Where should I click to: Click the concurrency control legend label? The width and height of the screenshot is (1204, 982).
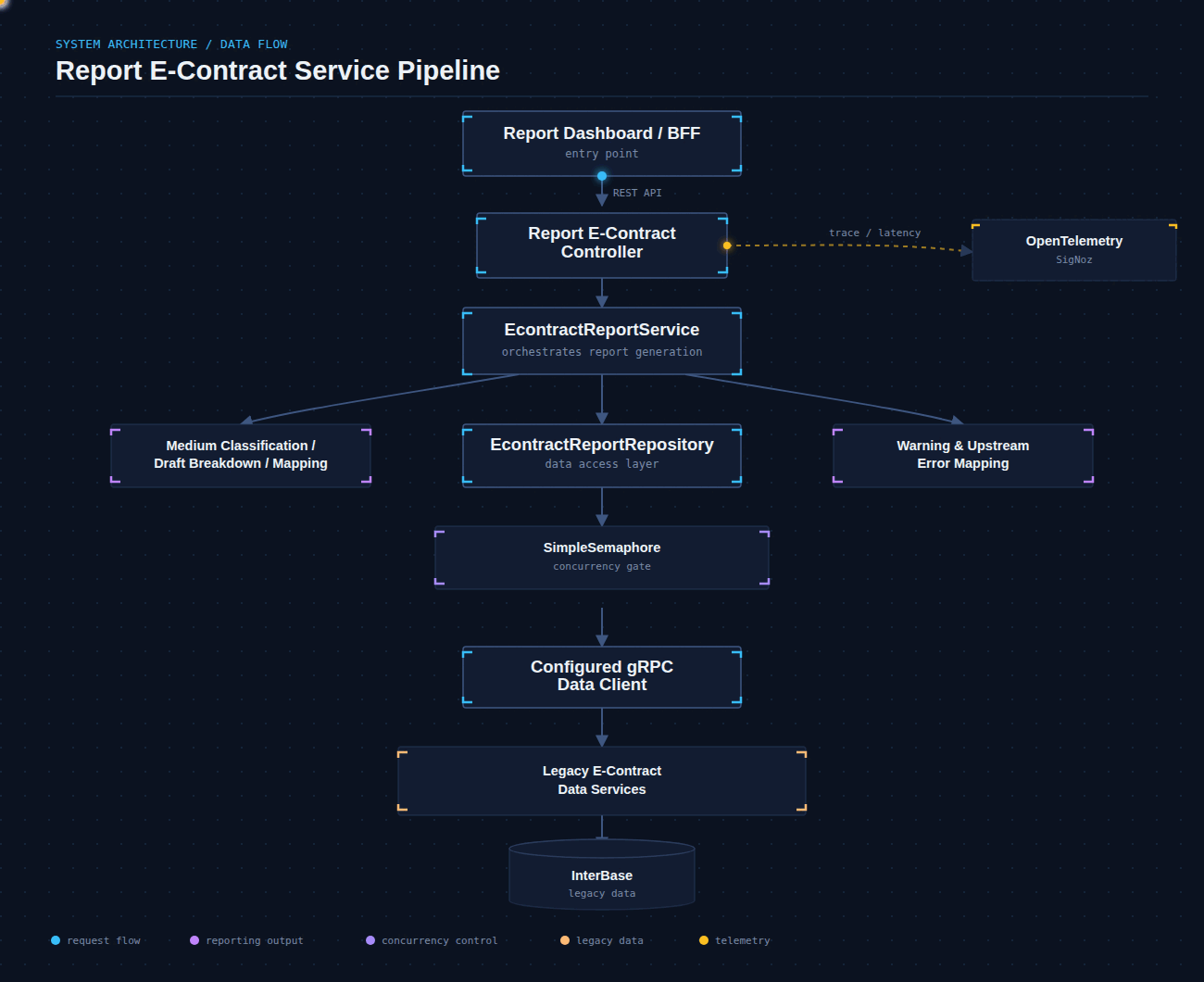point(440,940)
